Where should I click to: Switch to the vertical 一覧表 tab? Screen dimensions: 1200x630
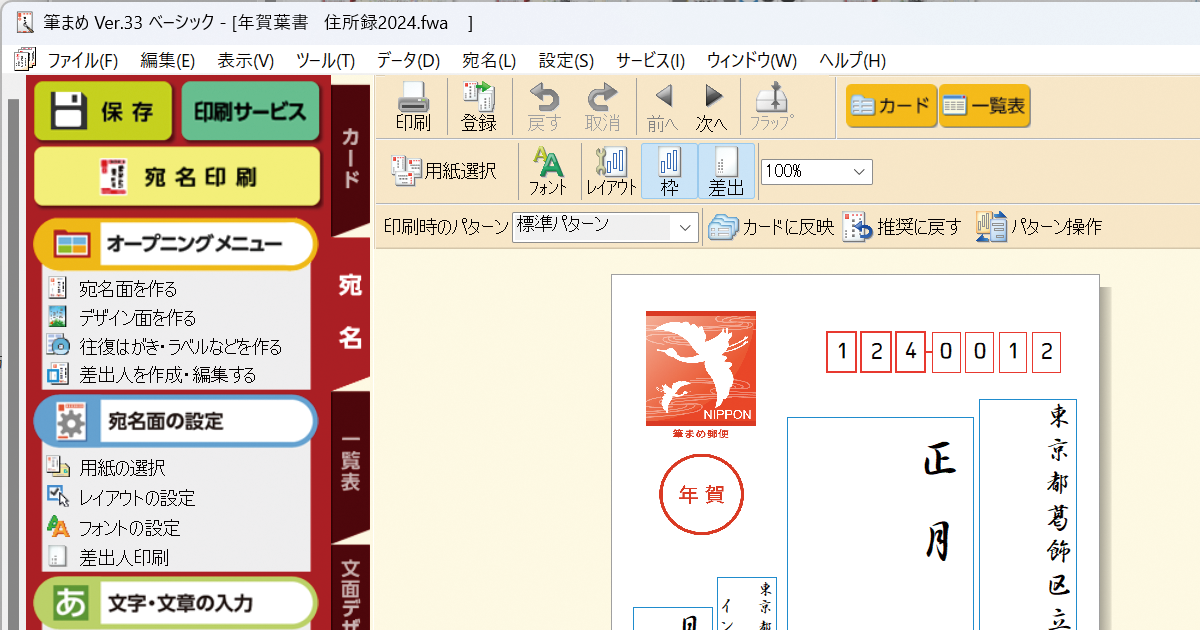350,465
